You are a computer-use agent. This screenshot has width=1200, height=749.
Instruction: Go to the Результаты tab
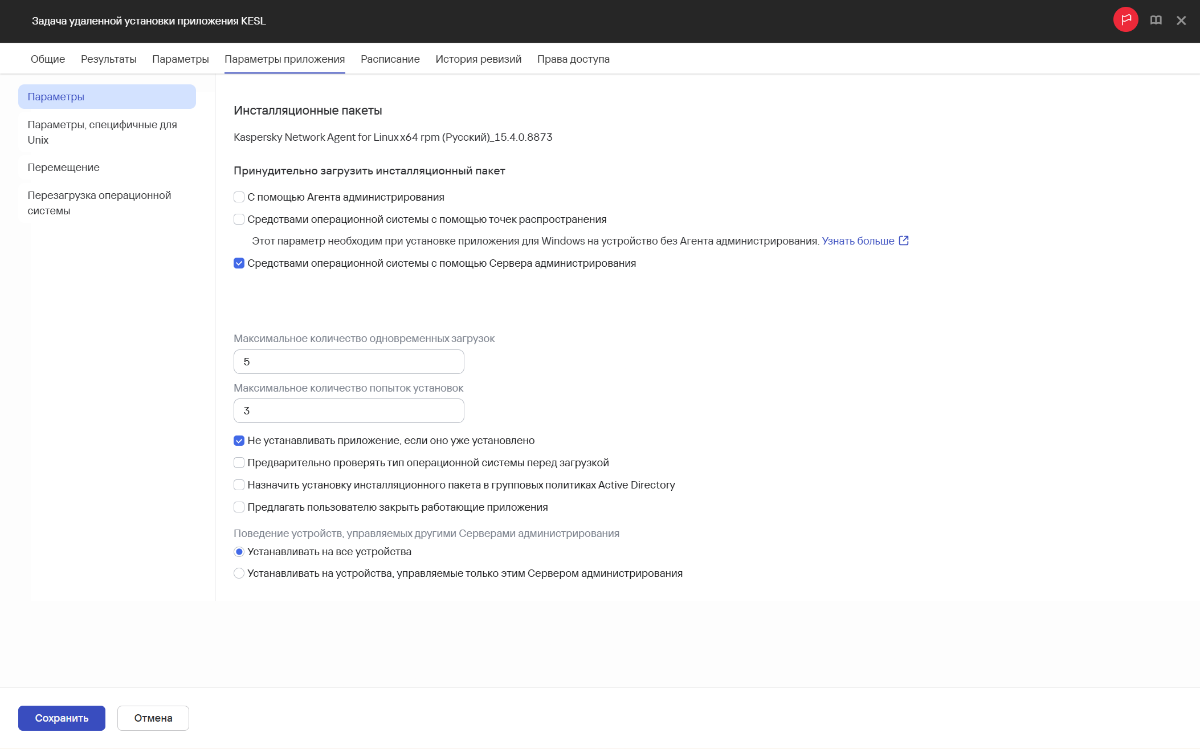pos(108,59)
